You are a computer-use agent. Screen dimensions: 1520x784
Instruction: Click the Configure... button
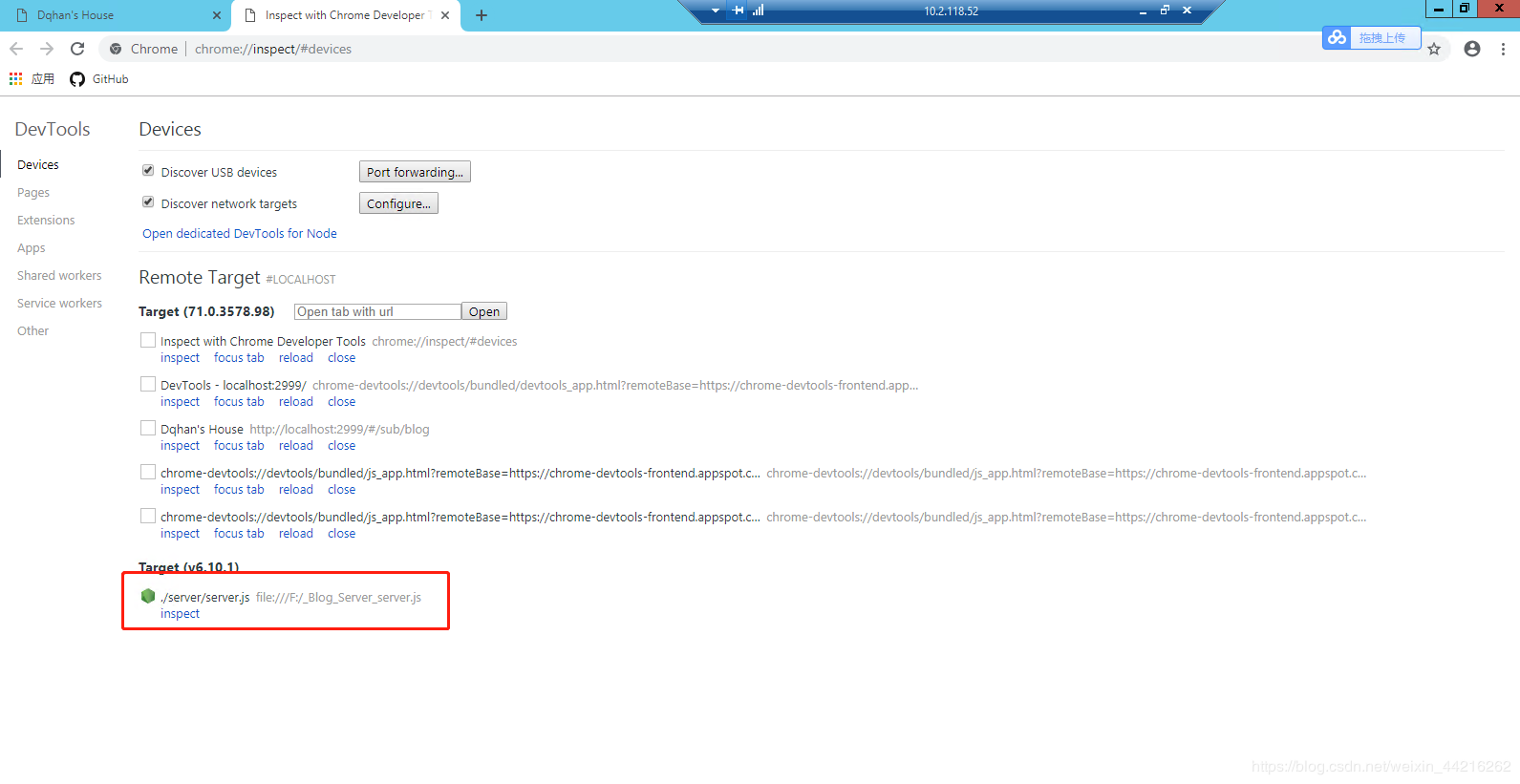click(398, 203)
